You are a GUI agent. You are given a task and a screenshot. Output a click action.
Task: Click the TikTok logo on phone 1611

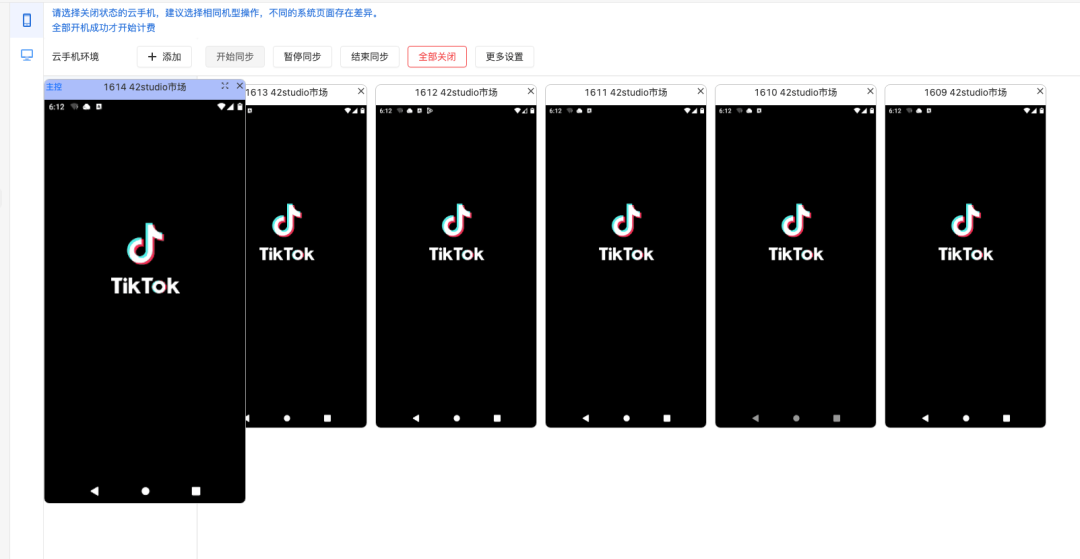tap(626, 232)
